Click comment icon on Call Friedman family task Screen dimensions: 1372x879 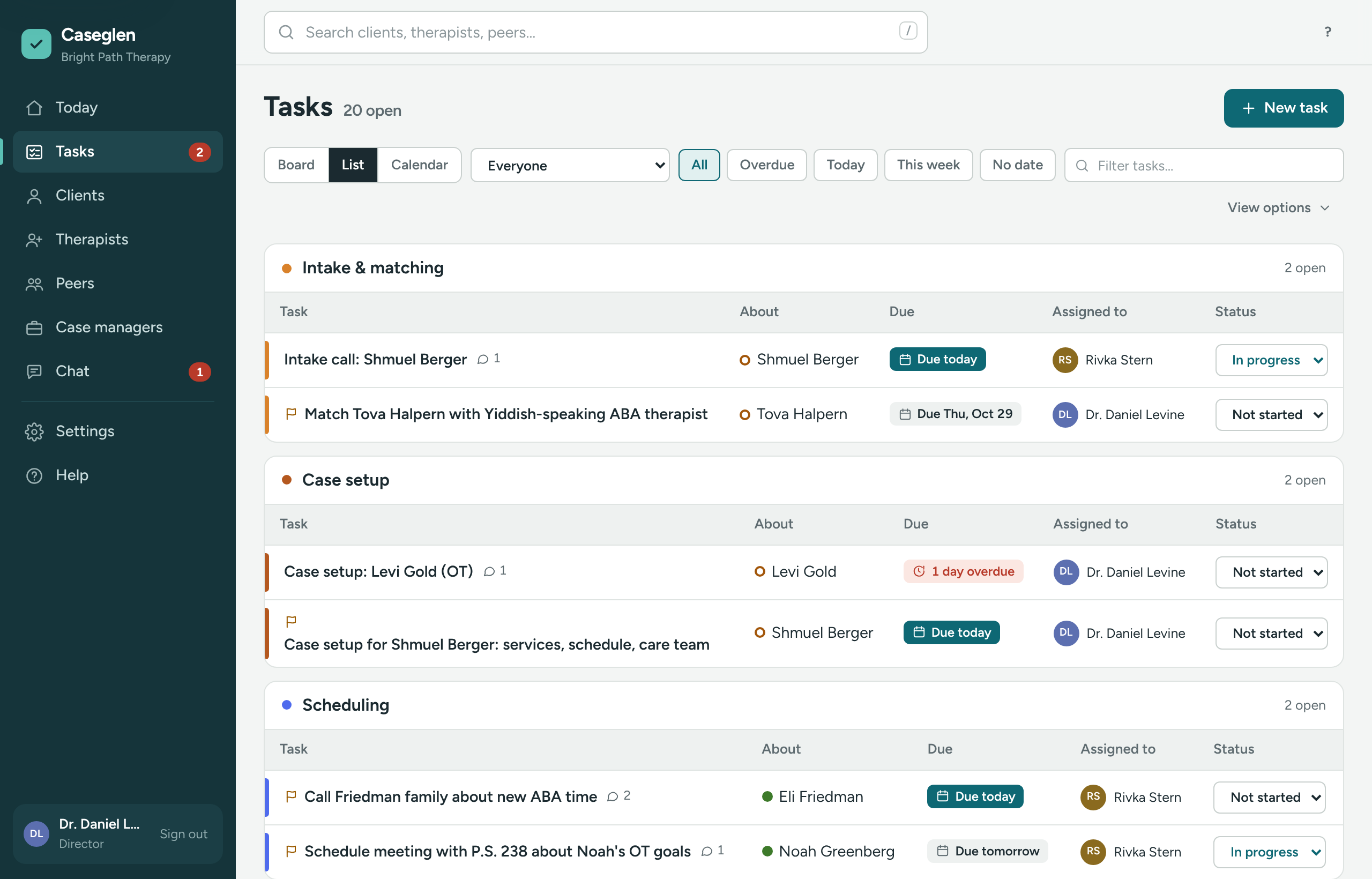613,796
